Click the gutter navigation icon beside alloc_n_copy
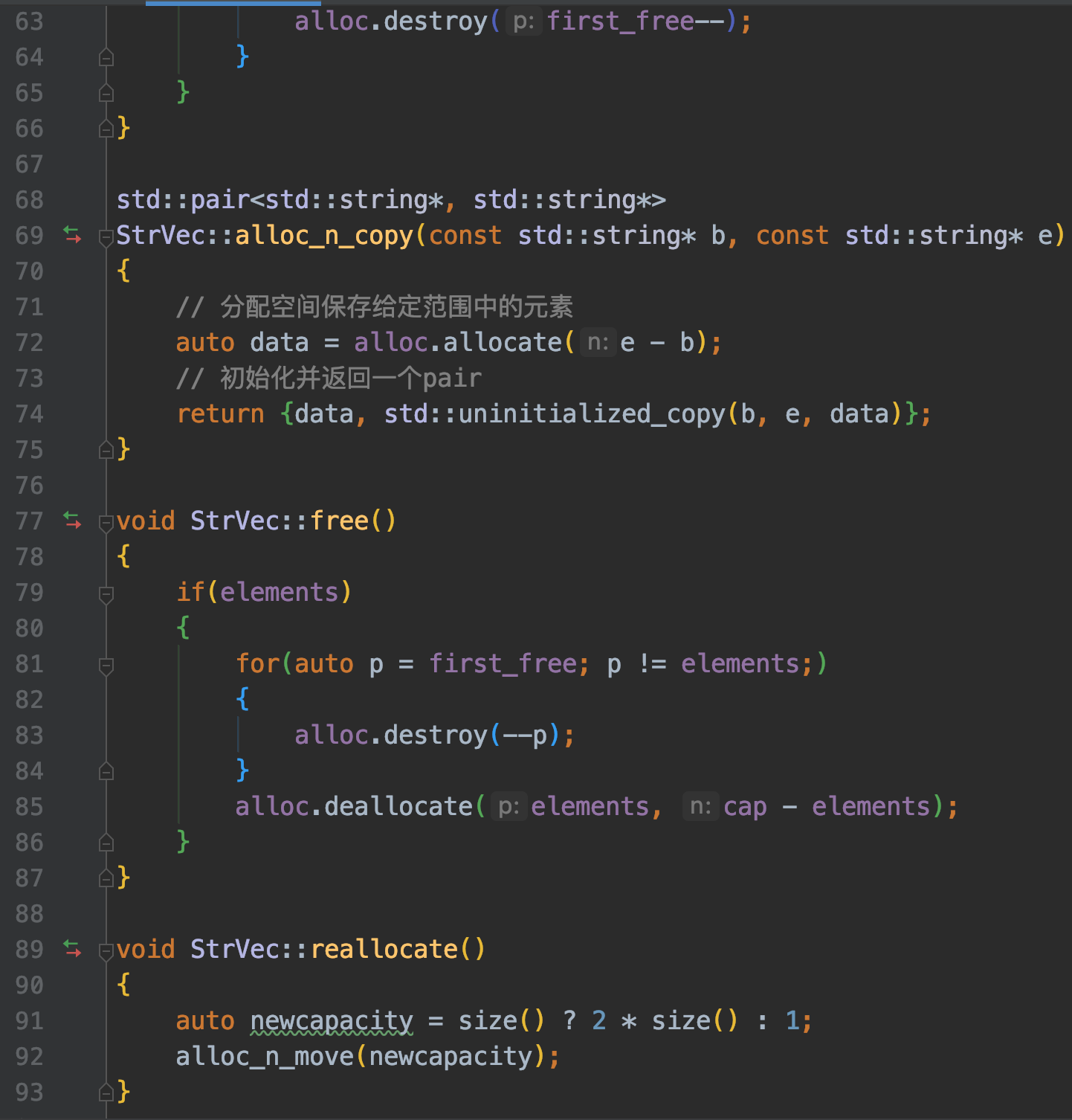The image size is (1072, 1120). (x=72, y=235)
